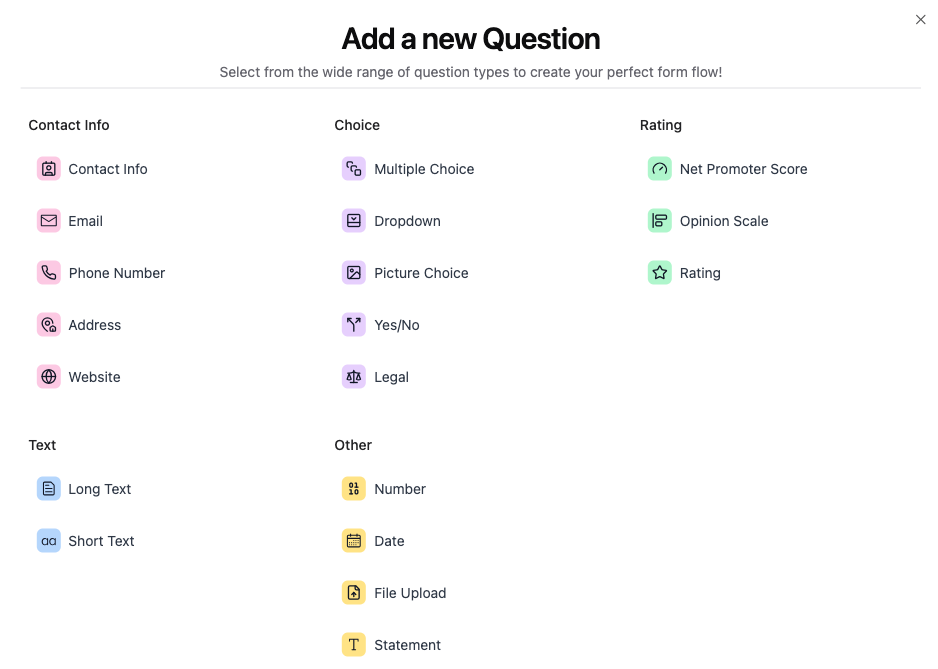Select the Net Promoter Score gauge icon
This screenshot has width=938, height=669.
(659, 169)
